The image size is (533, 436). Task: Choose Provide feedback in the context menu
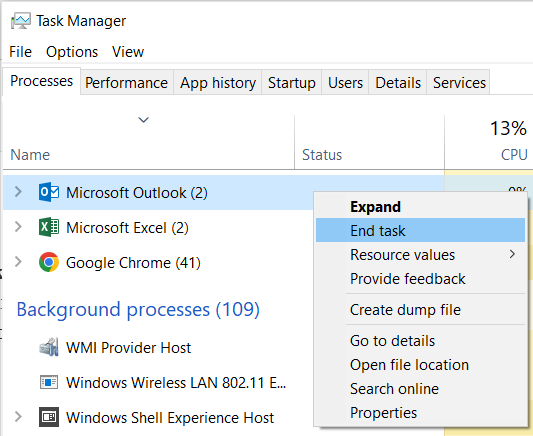pos(420,279)
